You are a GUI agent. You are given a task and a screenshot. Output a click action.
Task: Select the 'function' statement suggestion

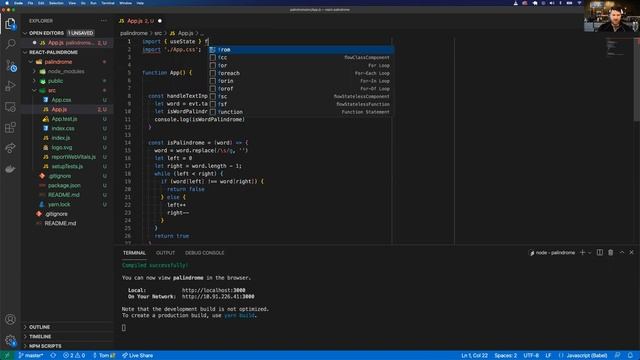point(301,112)
